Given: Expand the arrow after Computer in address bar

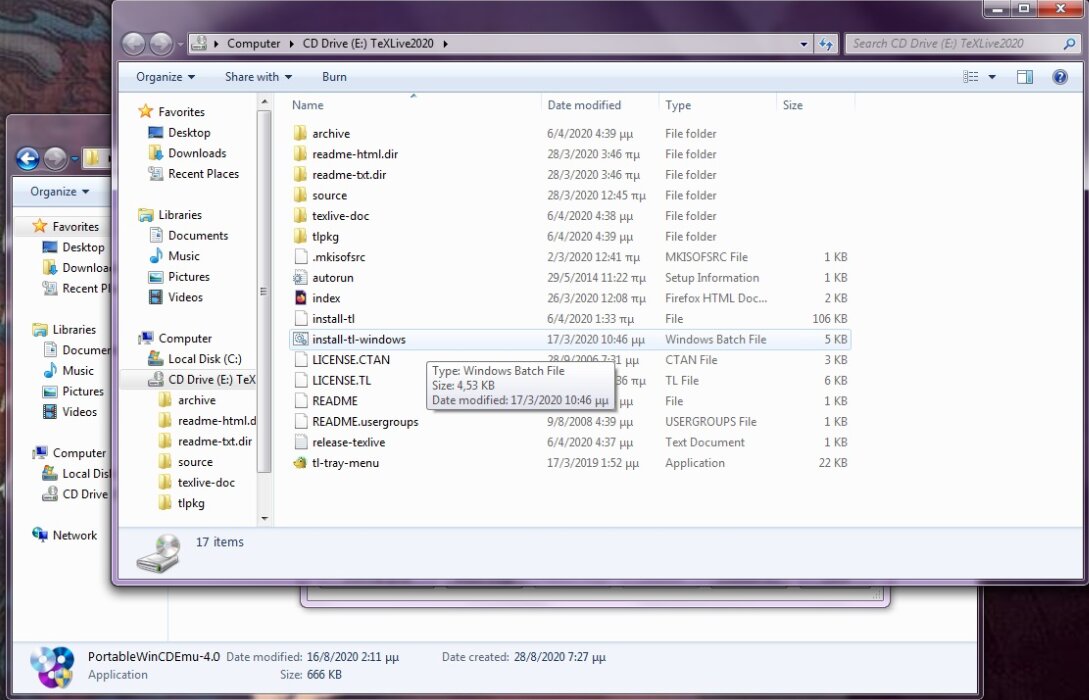Looking at the screenshot, I should [x=292, y=44].
